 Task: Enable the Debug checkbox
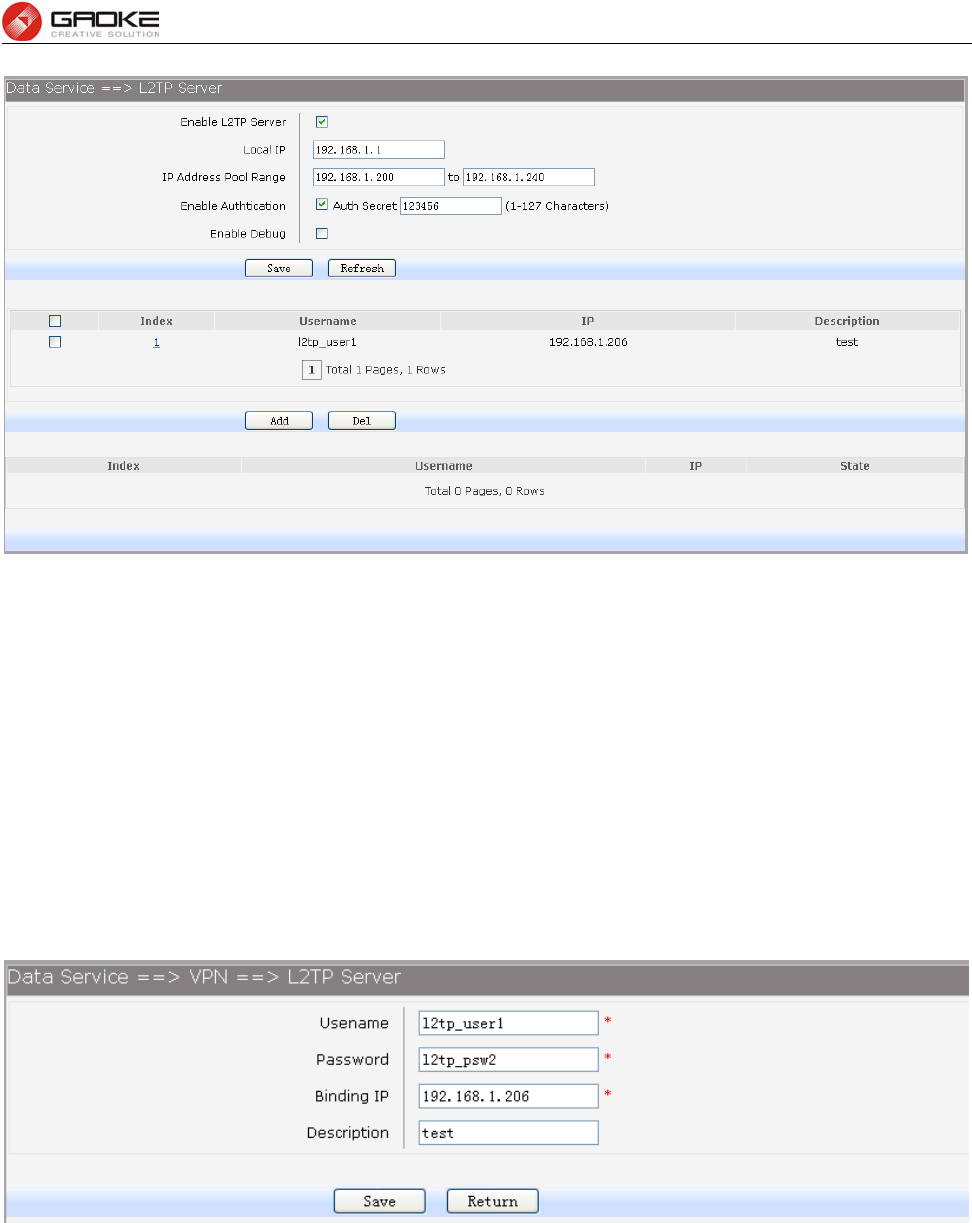[322, 234]
